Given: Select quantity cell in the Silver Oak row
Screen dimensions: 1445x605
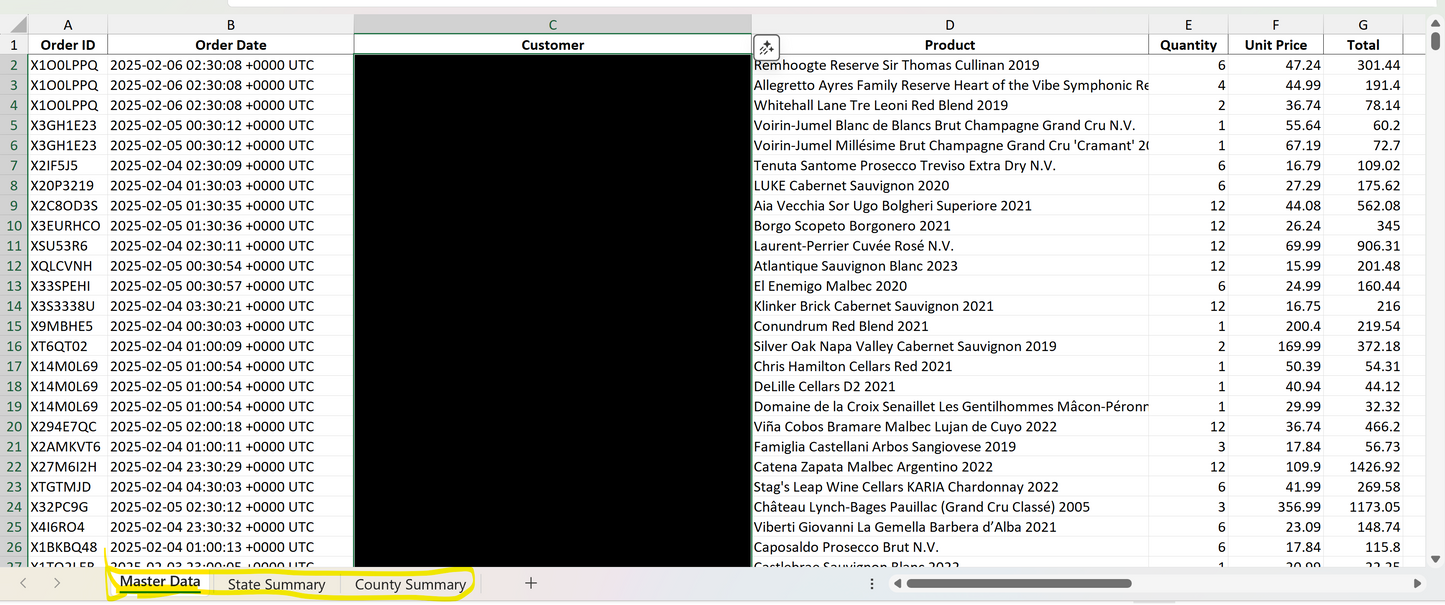Looking at the screenshot, I should [1188, 346].
